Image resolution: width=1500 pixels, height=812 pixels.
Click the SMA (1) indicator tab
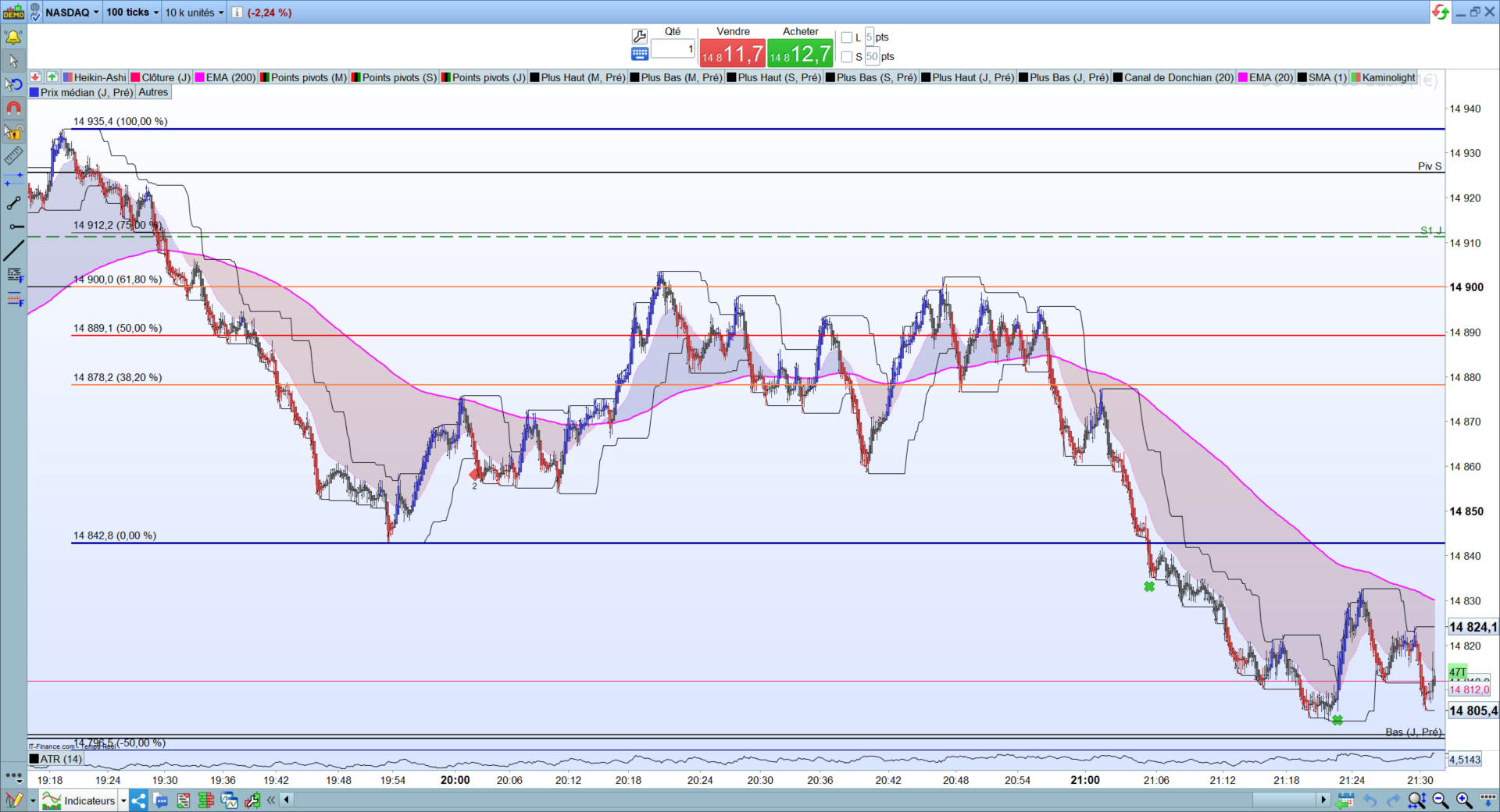[x=1322, y=77]
